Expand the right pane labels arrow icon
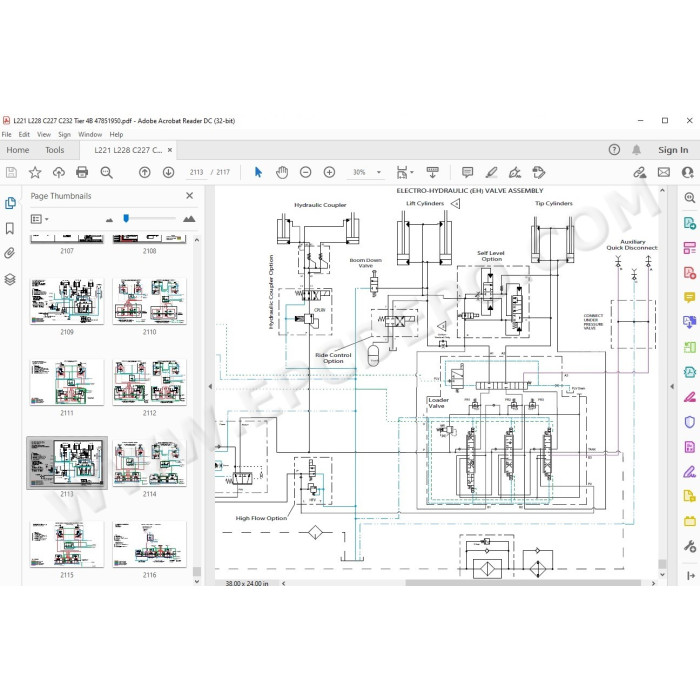 pos(690,576)
